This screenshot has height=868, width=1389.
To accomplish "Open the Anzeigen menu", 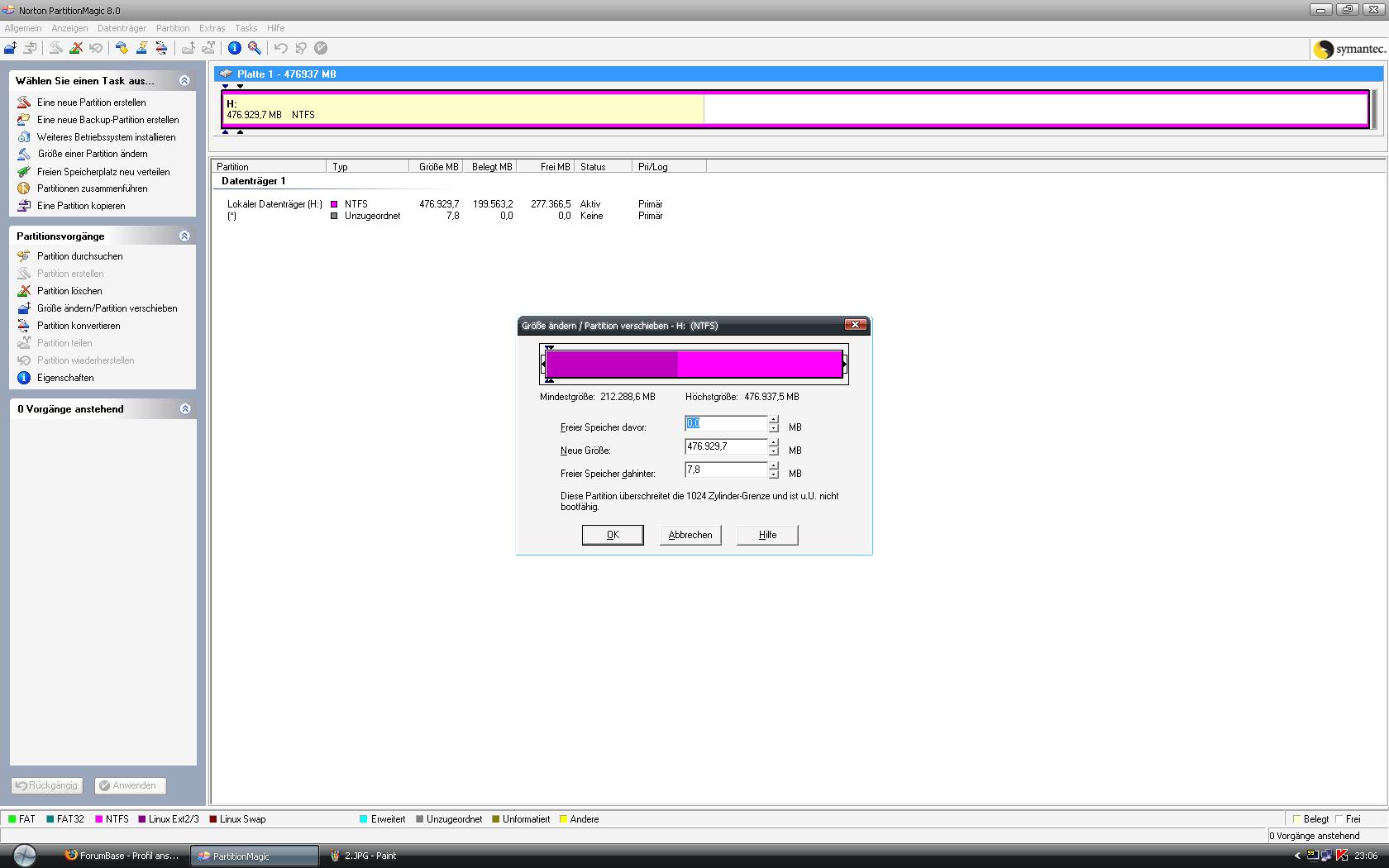I will point(69,28).
